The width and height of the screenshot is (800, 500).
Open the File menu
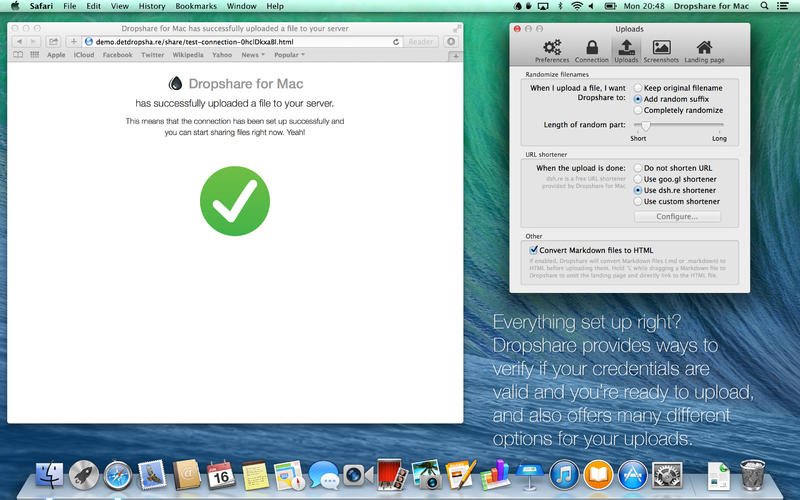coord(70,6)
